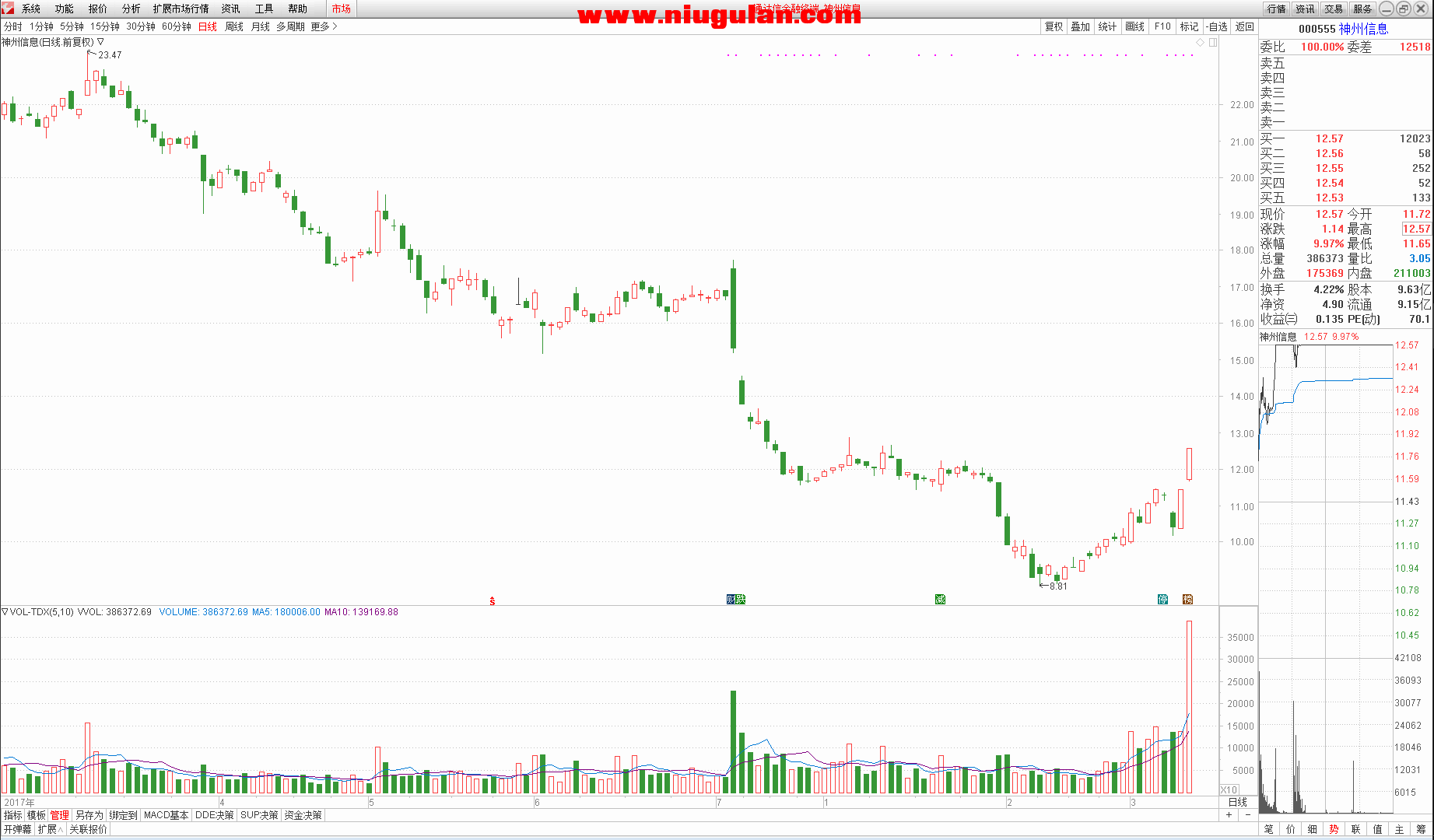The width and height of the screenshot is (1434, 840).
Task: Zoom out the chart with the minus button
Action: pos(1248,815)
